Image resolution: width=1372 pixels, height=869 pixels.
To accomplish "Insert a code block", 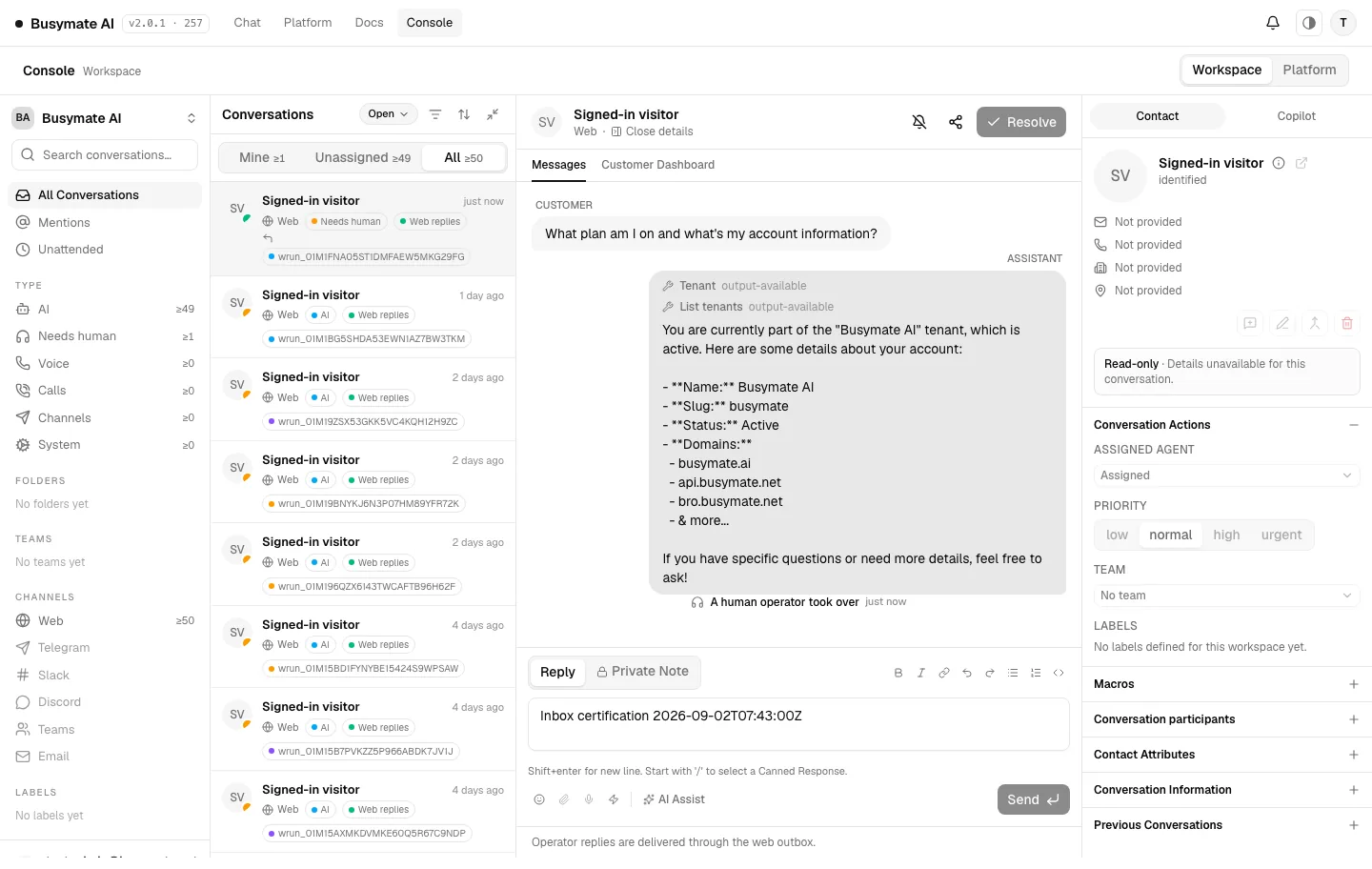I will pos(1059,673).
